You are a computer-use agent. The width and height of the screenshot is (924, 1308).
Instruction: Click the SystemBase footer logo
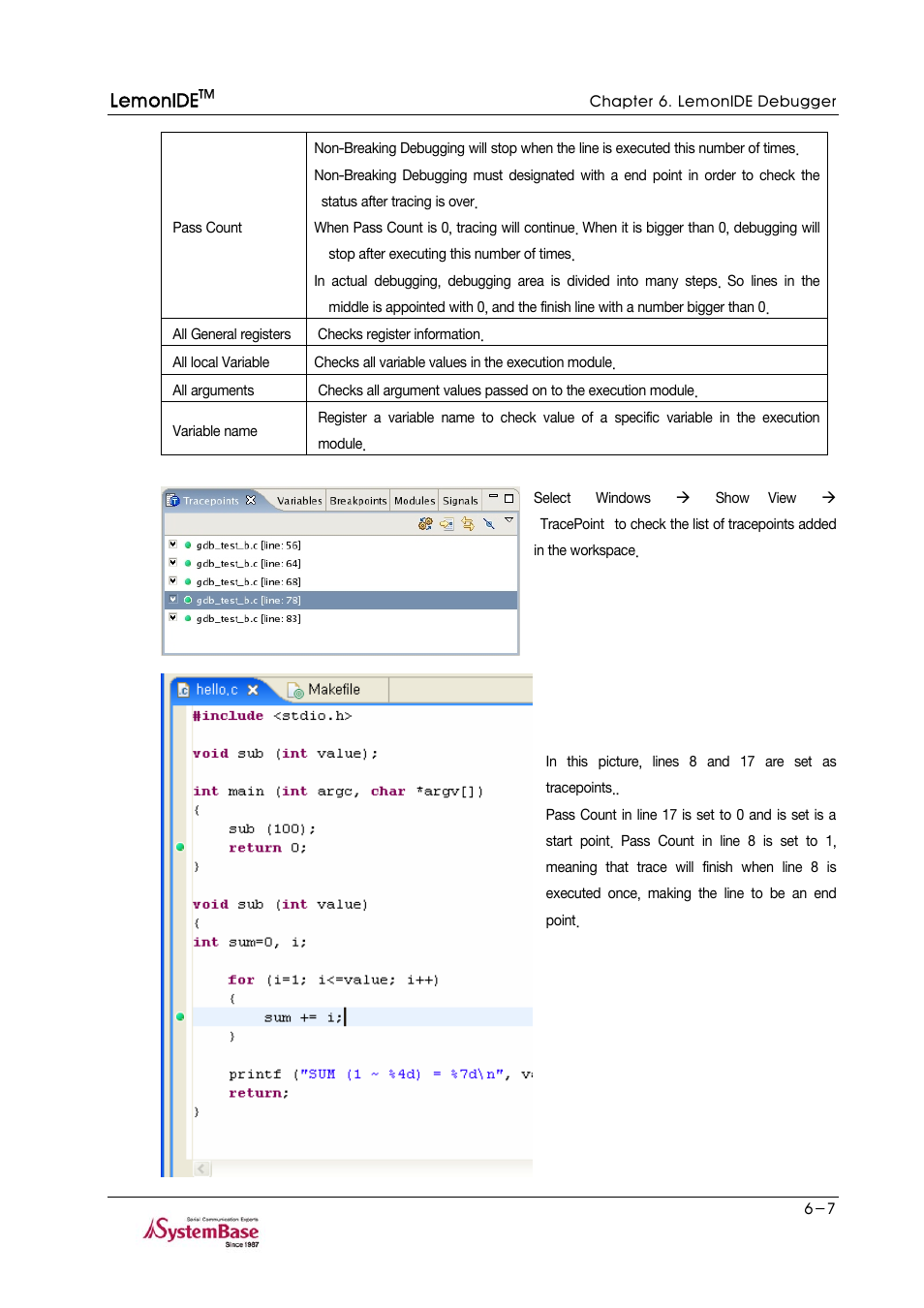click(201, 1231)
